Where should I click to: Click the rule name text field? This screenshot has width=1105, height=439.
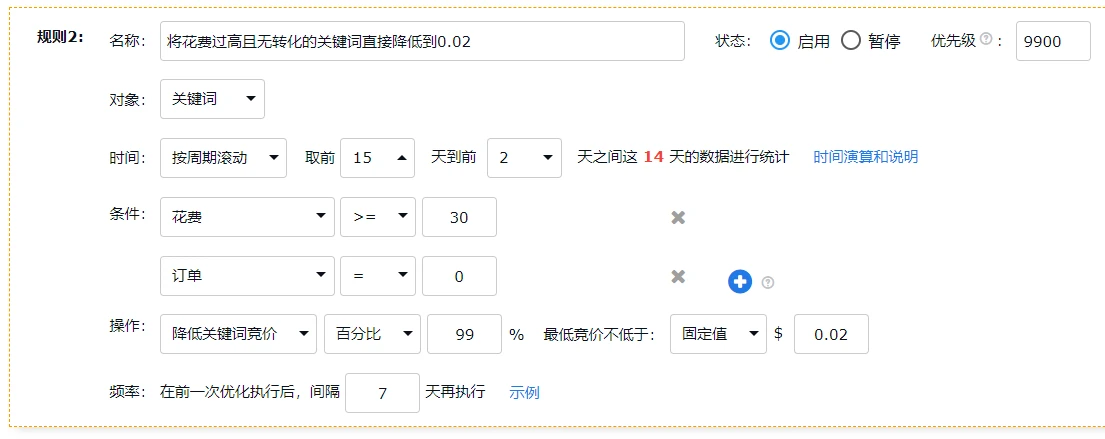coord(421,41)
